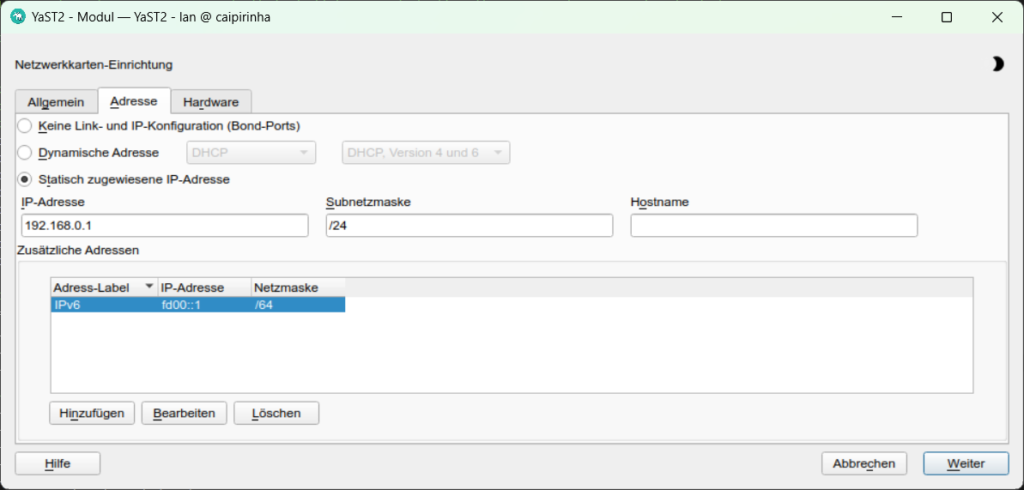Focus the Subnetzmaske input field
Image resolution: width=1024 pixels, height=490 pixels.
click(469, 225)
